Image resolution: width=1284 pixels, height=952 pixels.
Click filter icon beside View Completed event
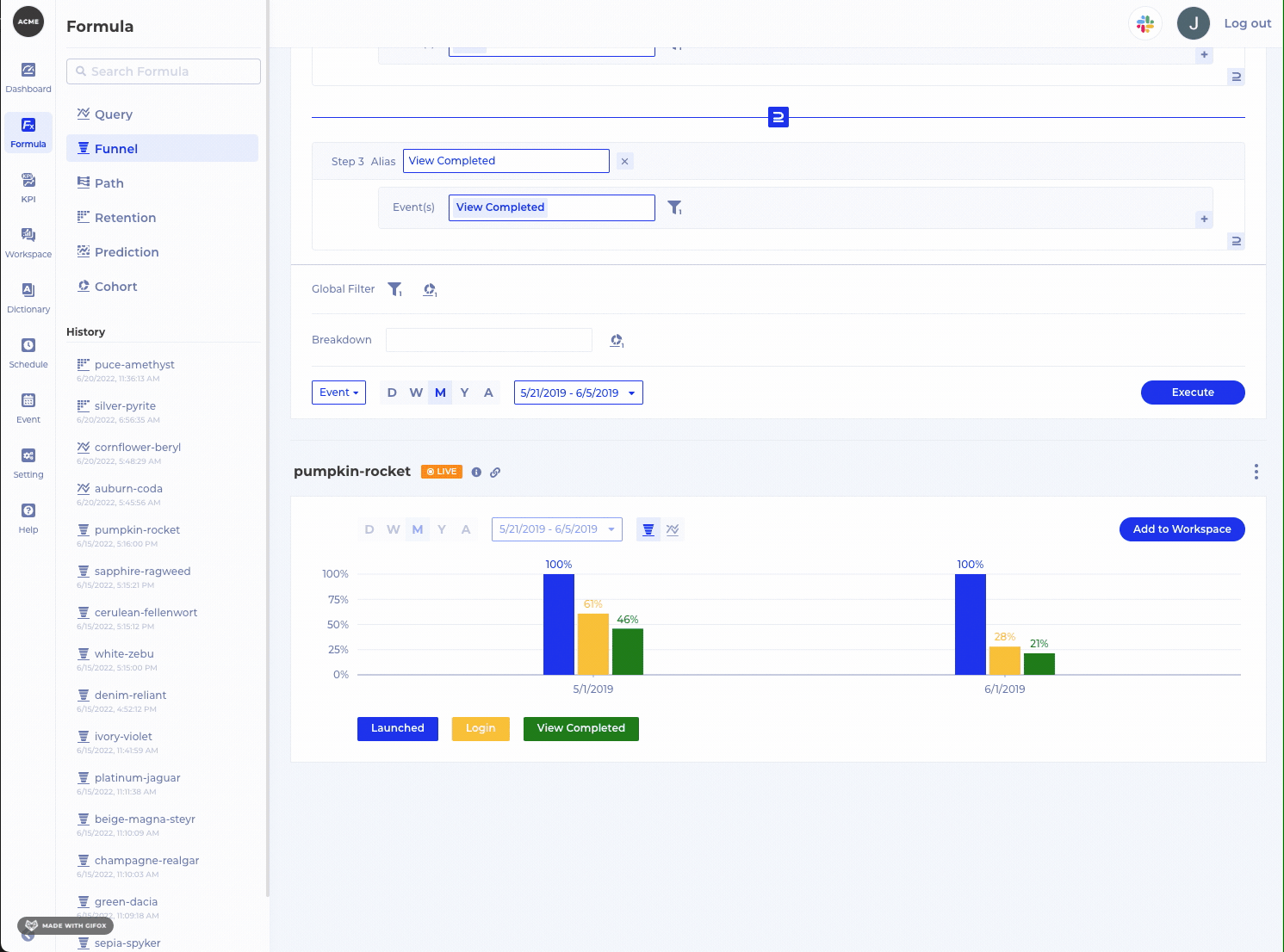click(675, 207)
